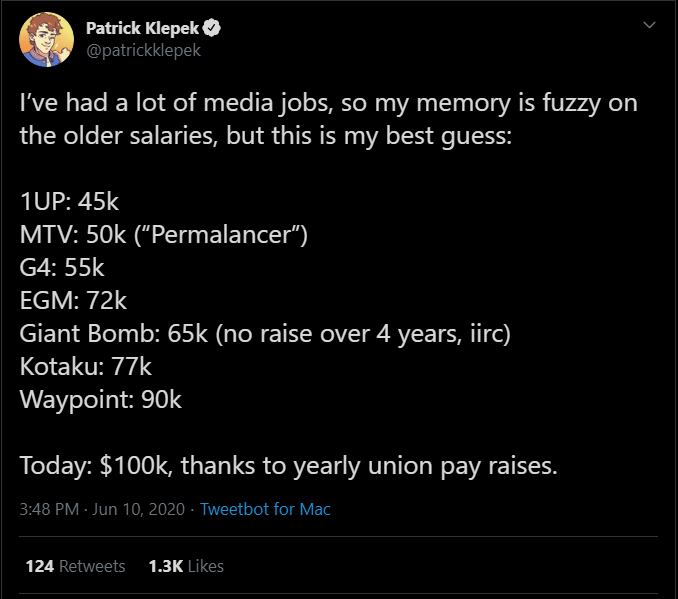Click the opening sentence about media jobs
678x599 pixels.
coord(328,103)
